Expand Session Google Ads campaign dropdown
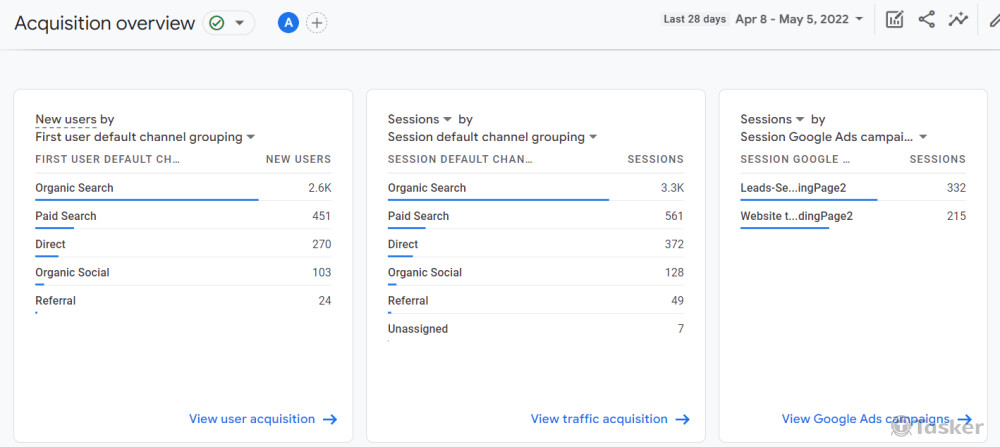 (x=834, y=137)
